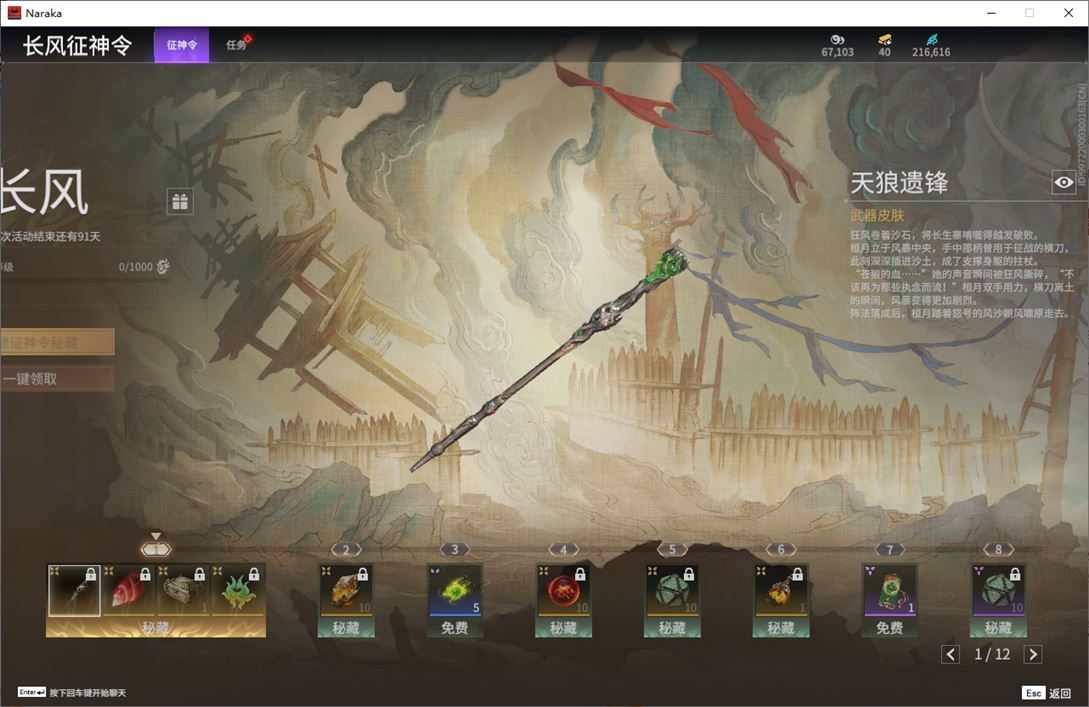
Task: Select the level 4 red orb reward
Action: tap(563, 590)
